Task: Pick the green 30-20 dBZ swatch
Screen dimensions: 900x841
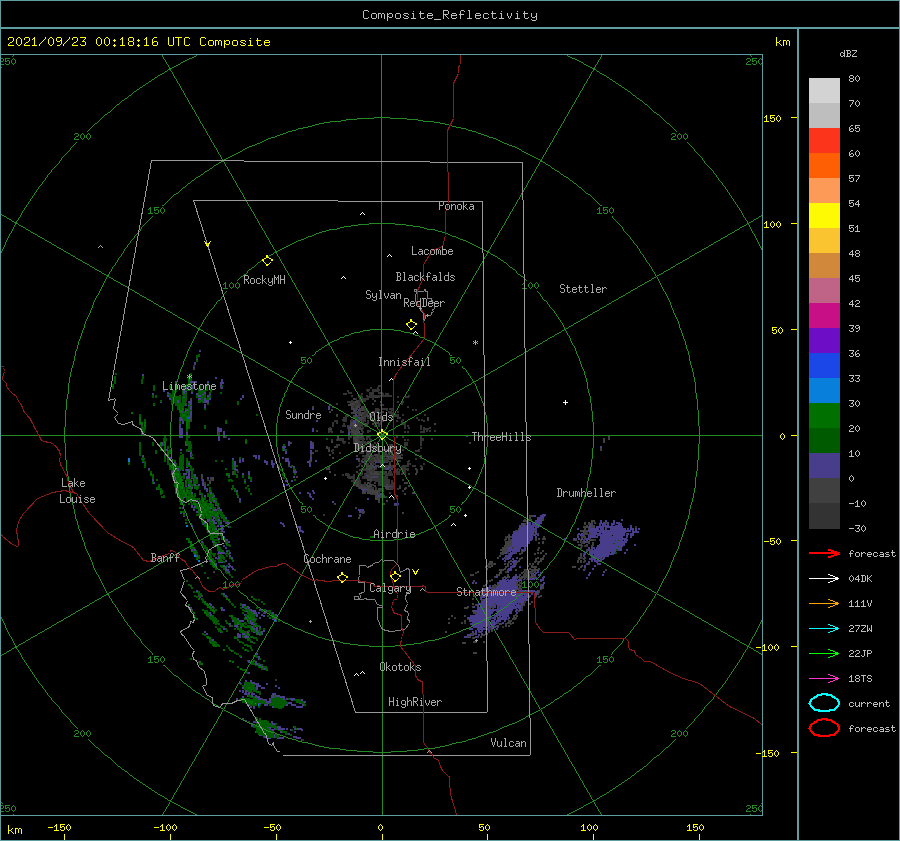Action: click(x=824, y=416)
